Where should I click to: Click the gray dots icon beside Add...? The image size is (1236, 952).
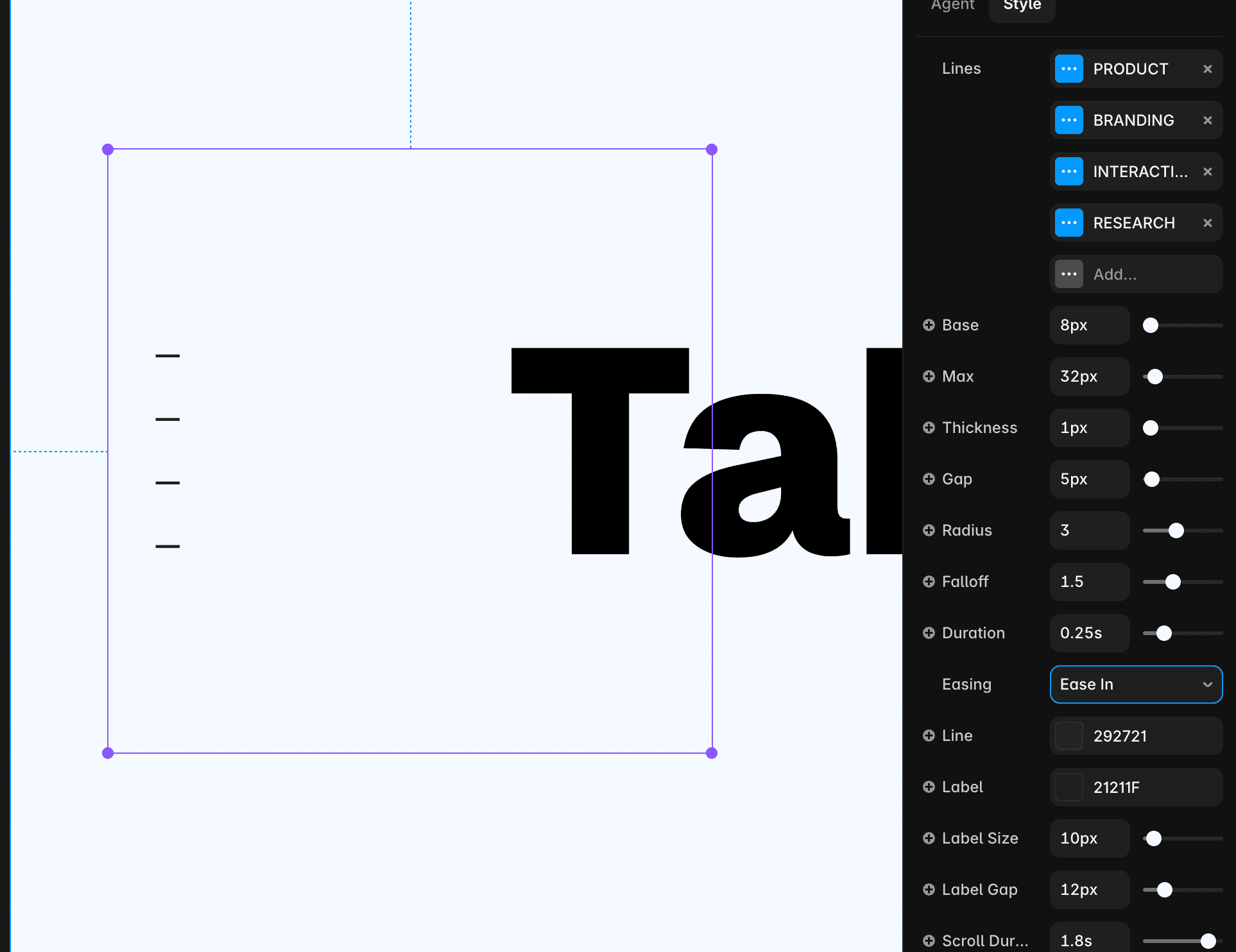1069,274
